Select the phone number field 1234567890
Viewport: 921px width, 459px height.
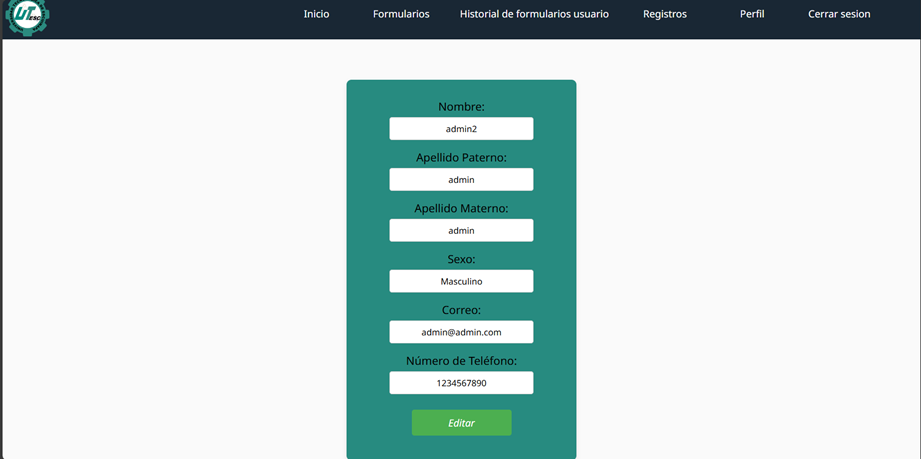point(461,383)
